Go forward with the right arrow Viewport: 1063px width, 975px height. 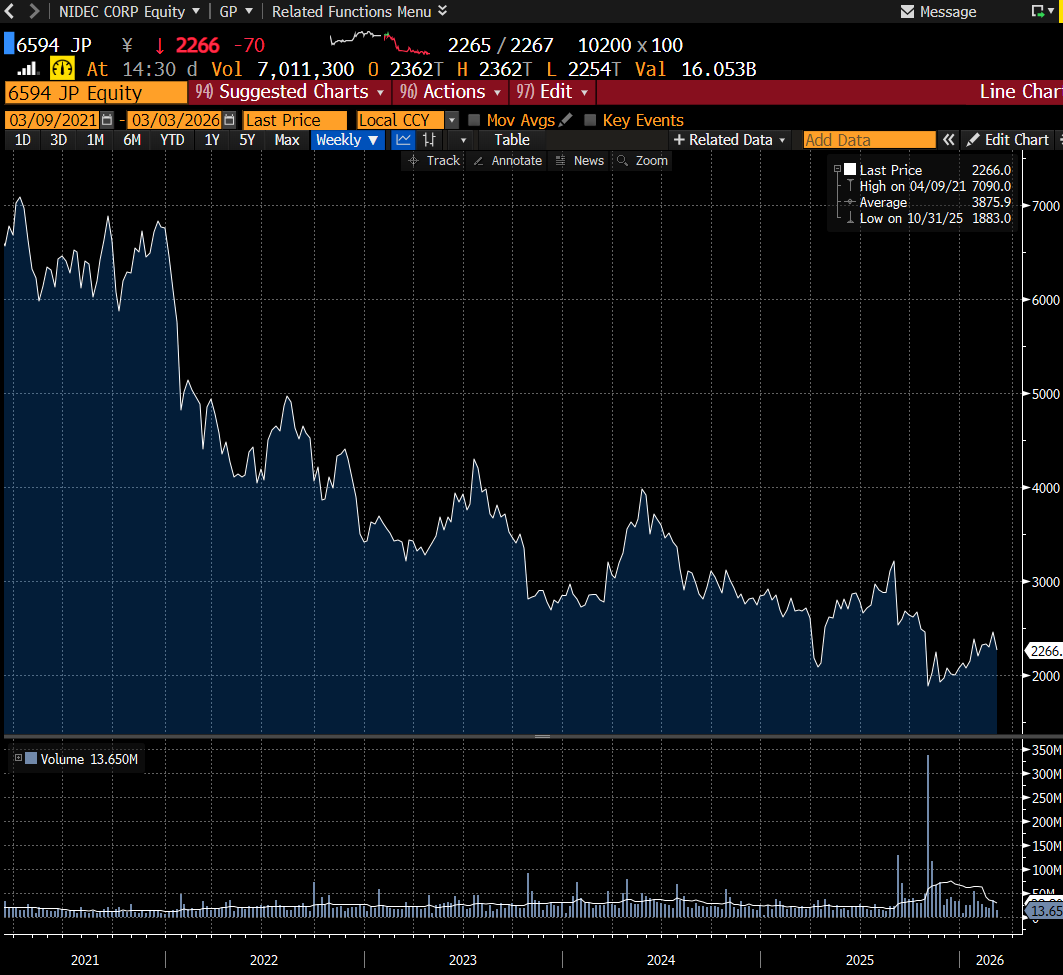coord(34,11)
